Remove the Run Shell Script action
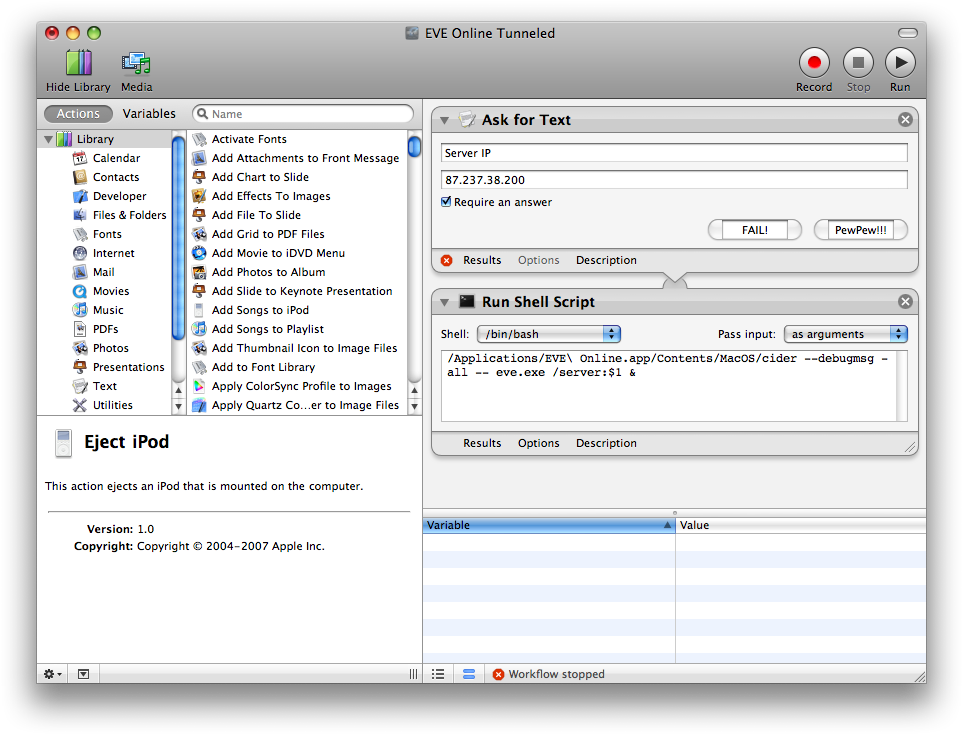Screen dimensions: 962x734 click(x=905, y=301)
